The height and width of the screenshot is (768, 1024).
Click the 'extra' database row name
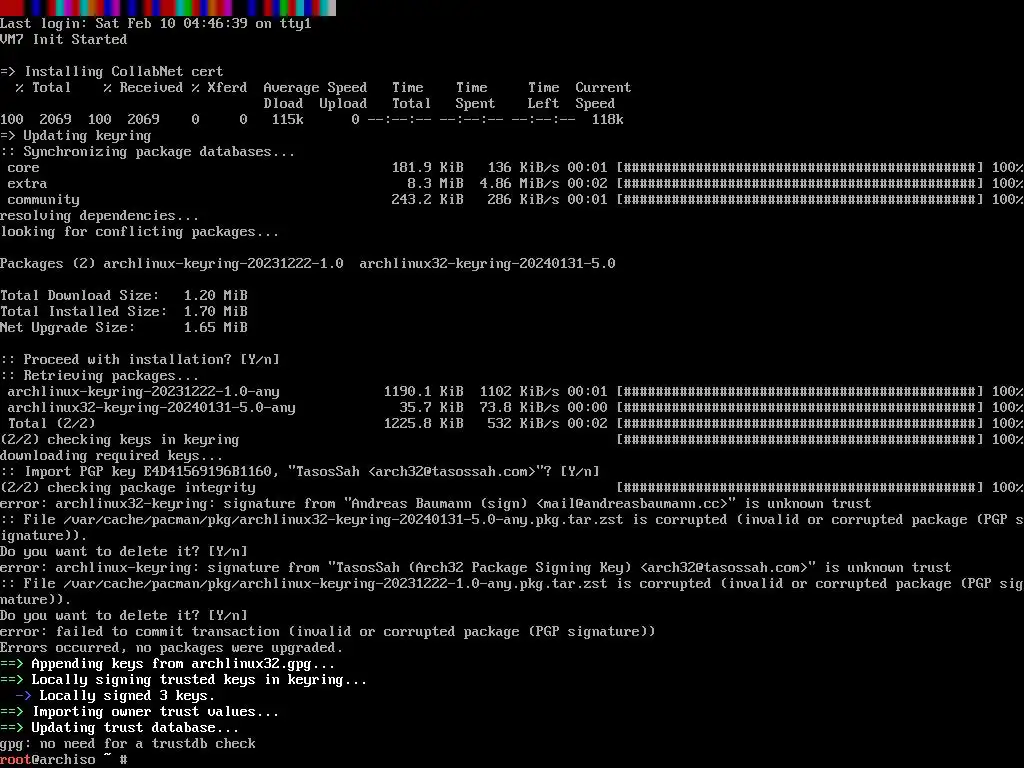pos(27,184)
